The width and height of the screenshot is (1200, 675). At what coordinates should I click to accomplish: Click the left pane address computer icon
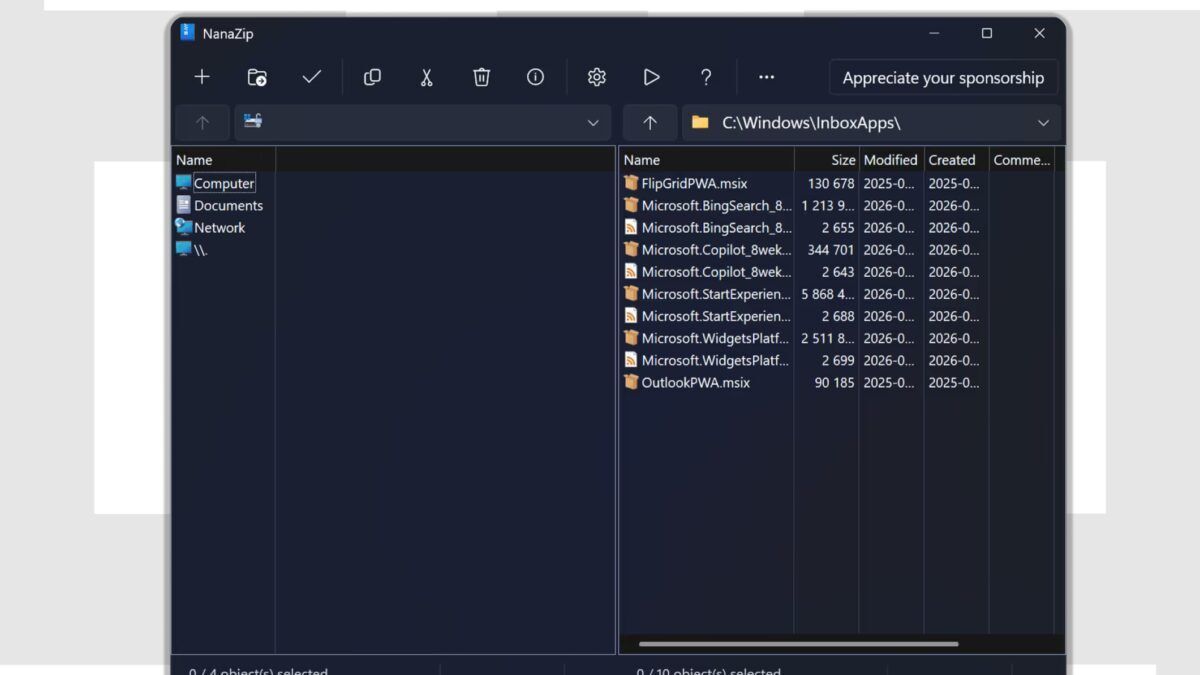[253, 121]
